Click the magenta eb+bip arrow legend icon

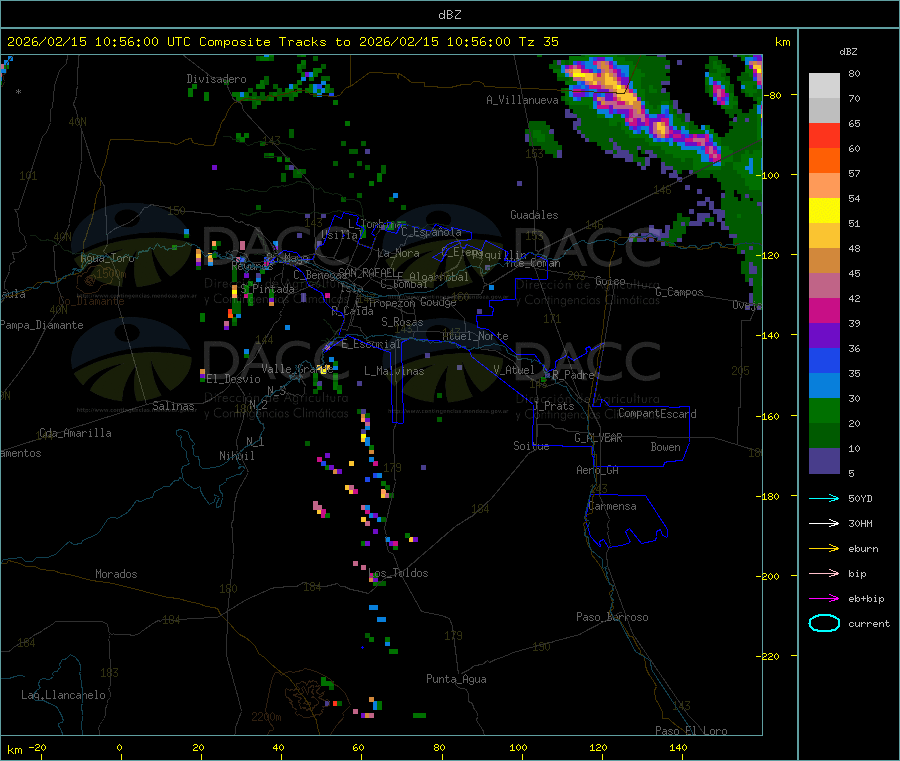pos(824,599)
